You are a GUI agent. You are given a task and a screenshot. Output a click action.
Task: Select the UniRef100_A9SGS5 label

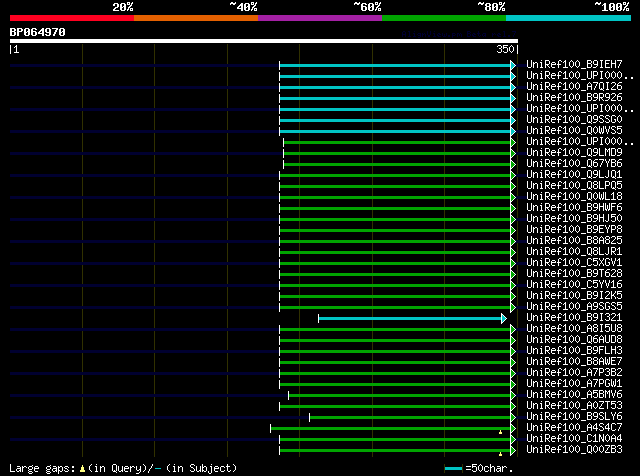[x=574, y=307]
